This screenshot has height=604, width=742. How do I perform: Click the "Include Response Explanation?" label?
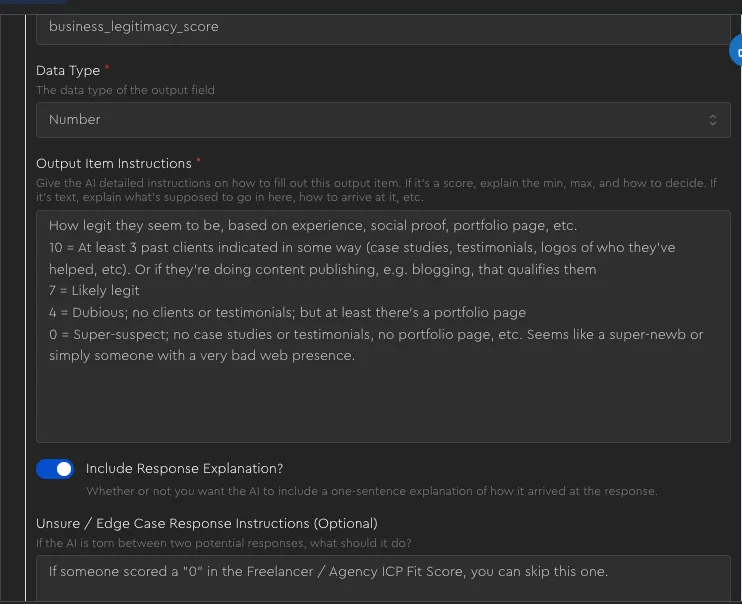coord(184,468)
